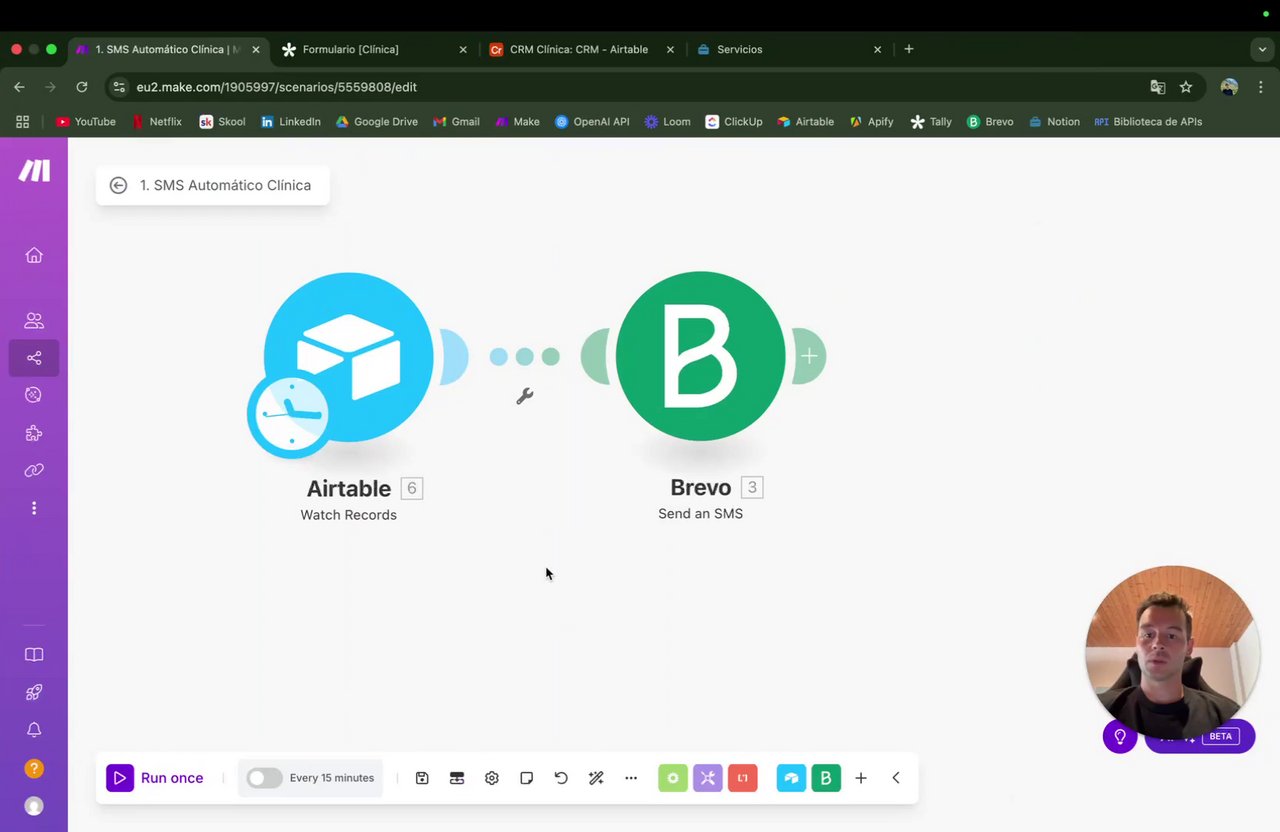This screenshot has height=832, width=1280.
Task: Open the Connections puzzle icon in sidebar
Action: [x=34, y=433]
